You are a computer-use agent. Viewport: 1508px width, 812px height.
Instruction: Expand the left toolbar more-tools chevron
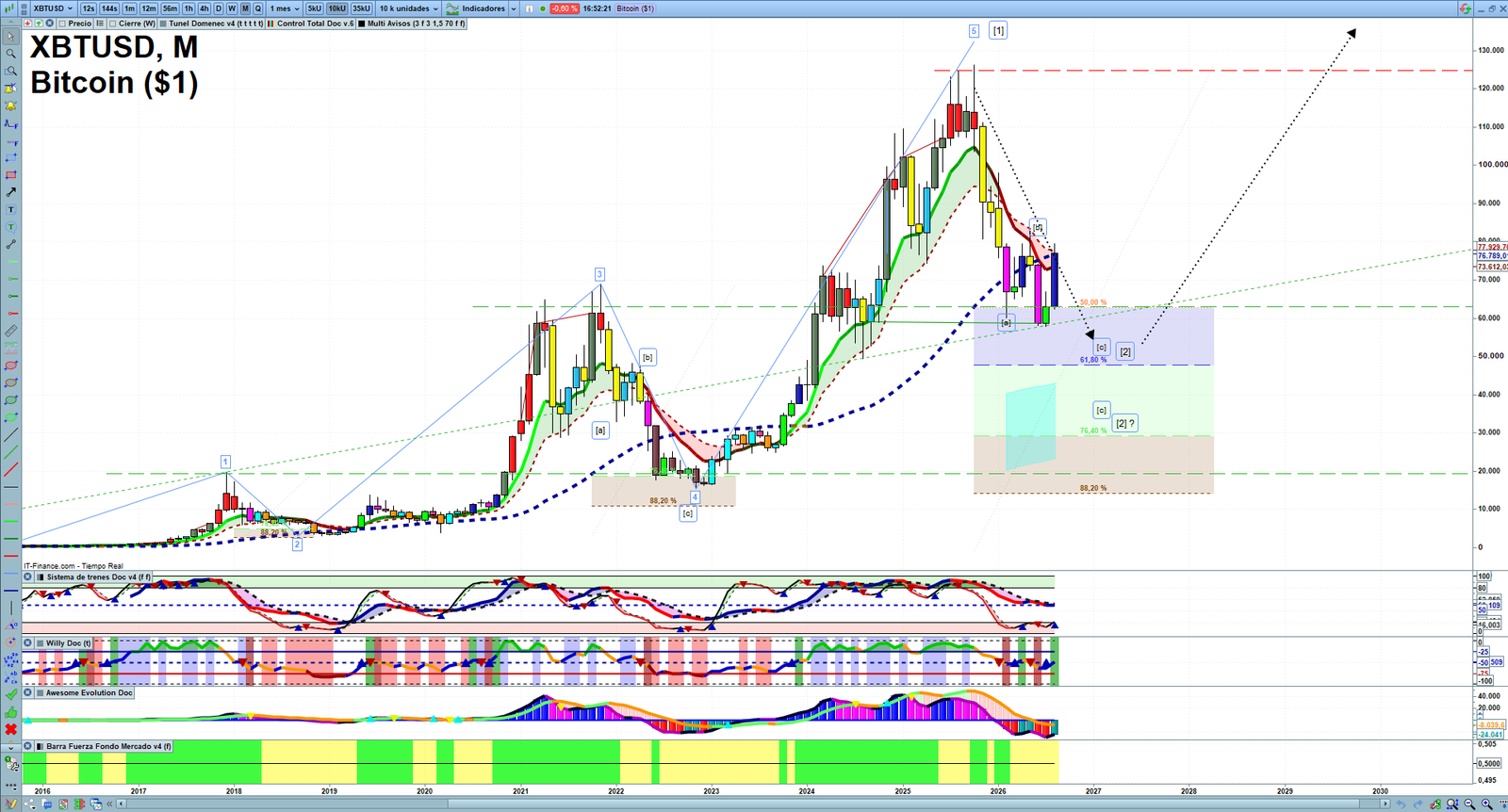tap(10, 748)
